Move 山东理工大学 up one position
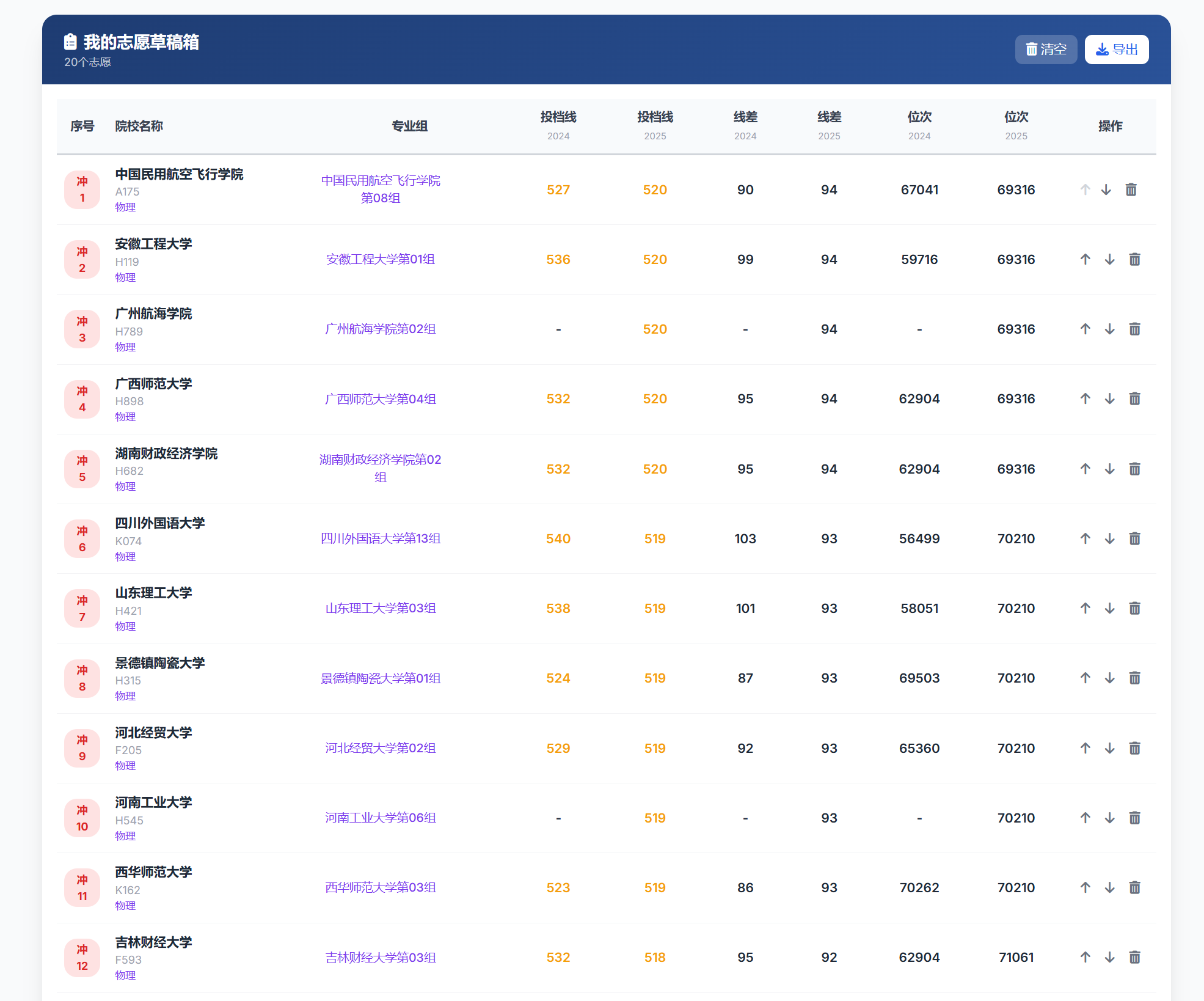The width and height of the screenshot is (1204, 1001). pos(1085,609)
